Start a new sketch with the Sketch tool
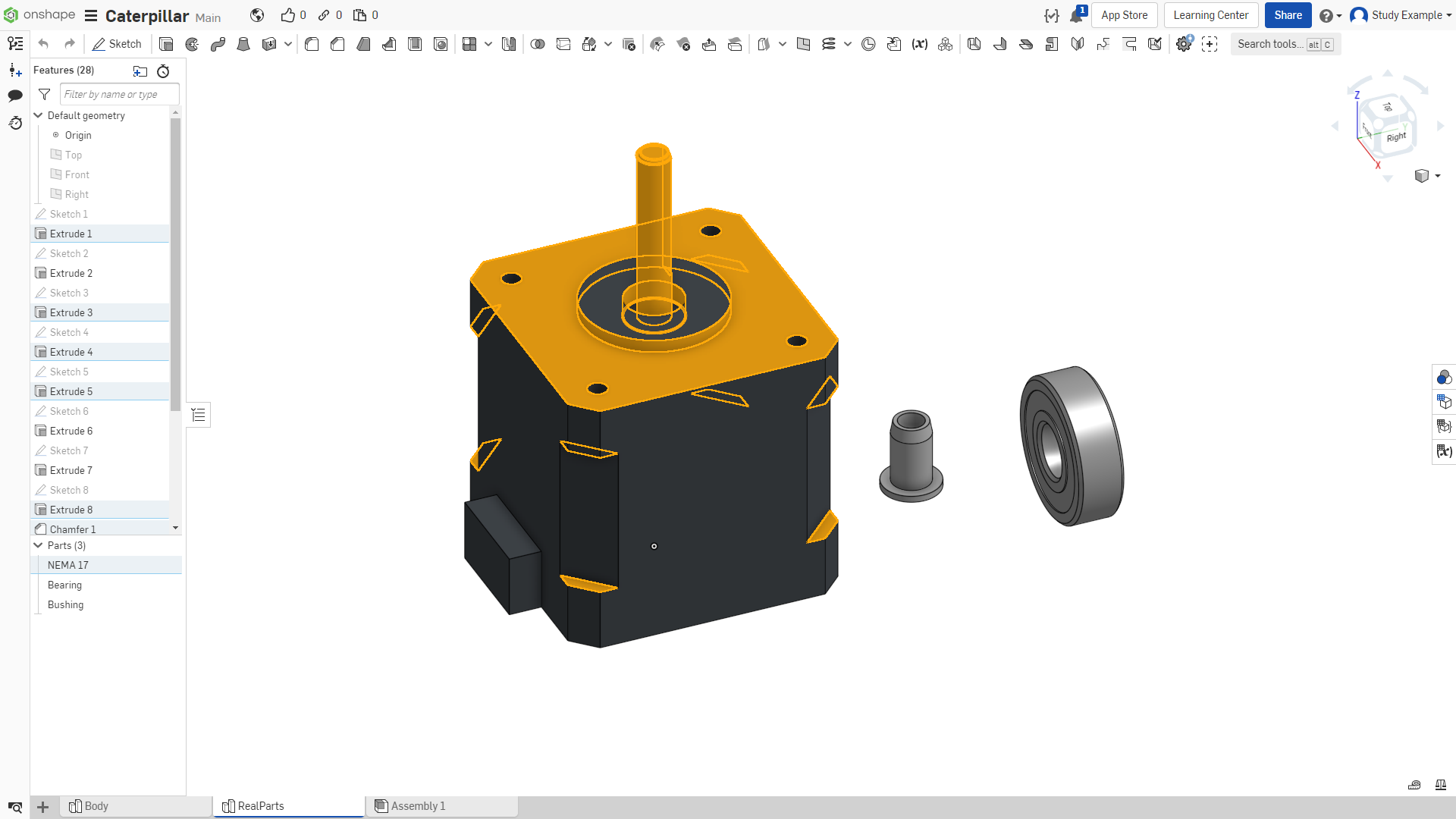This screenshot has width=1456, height=819. pyautogui.click(x=117, y=44)
